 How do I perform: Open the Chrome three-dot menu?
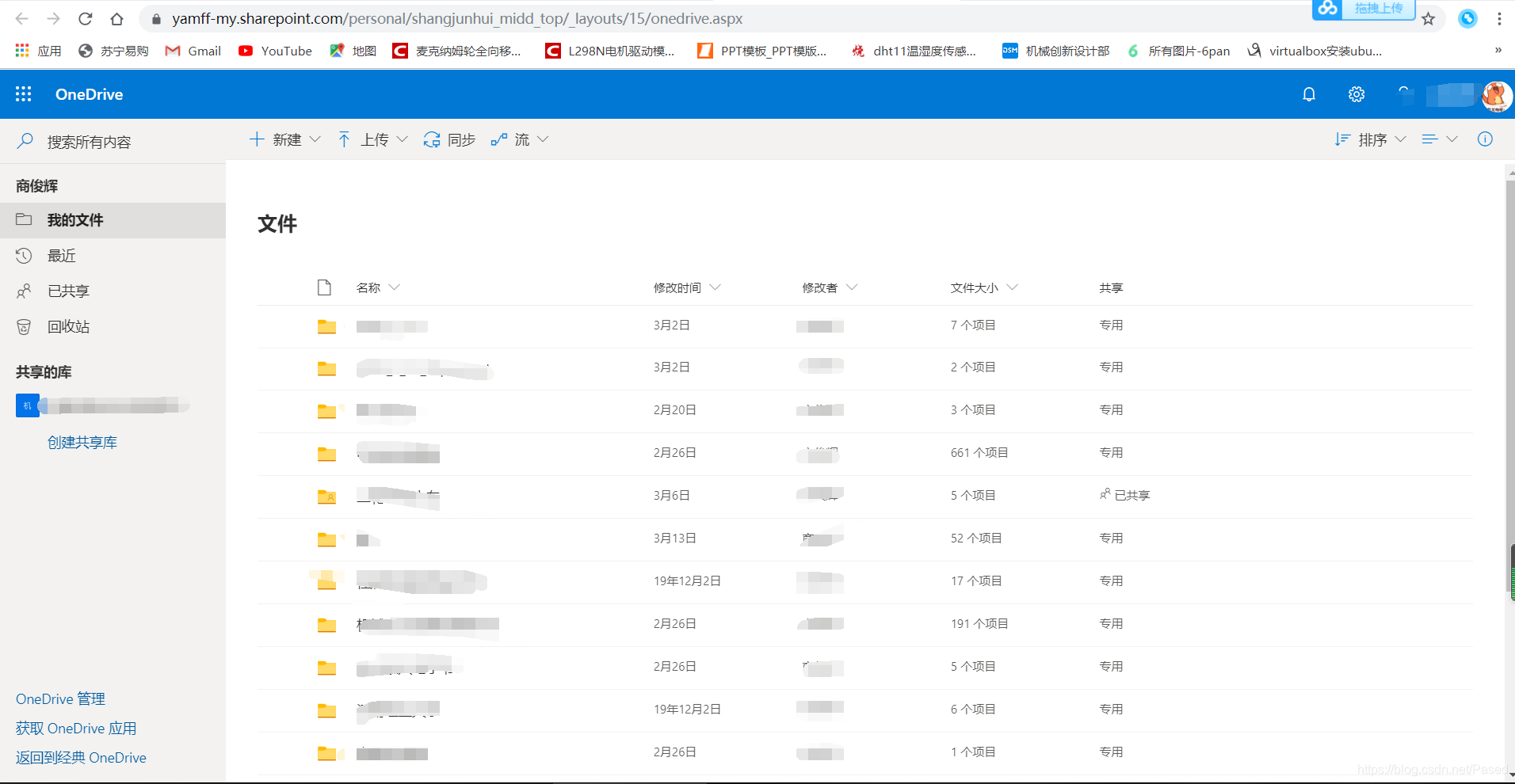point(1499,18)
